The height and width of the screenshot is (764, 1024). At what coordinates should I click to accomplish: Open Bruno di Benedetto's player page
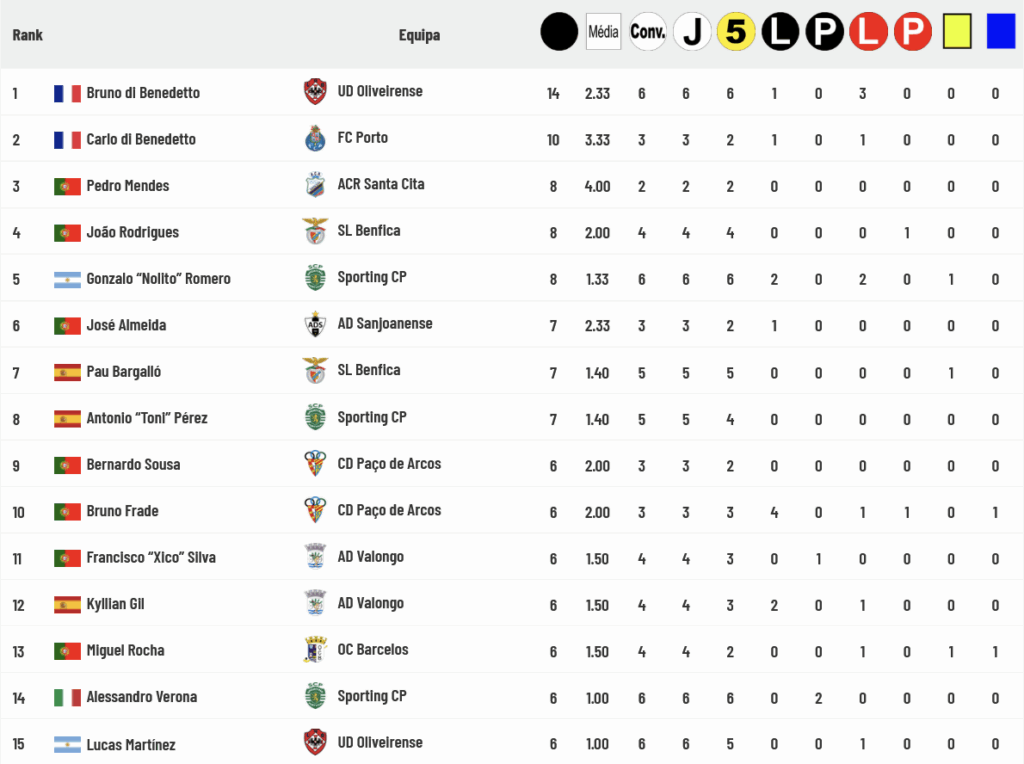143,93
